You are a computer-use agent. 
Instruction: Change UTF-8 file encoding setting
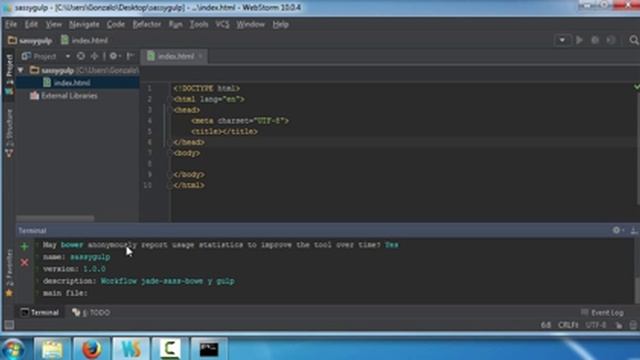point(596,325)
